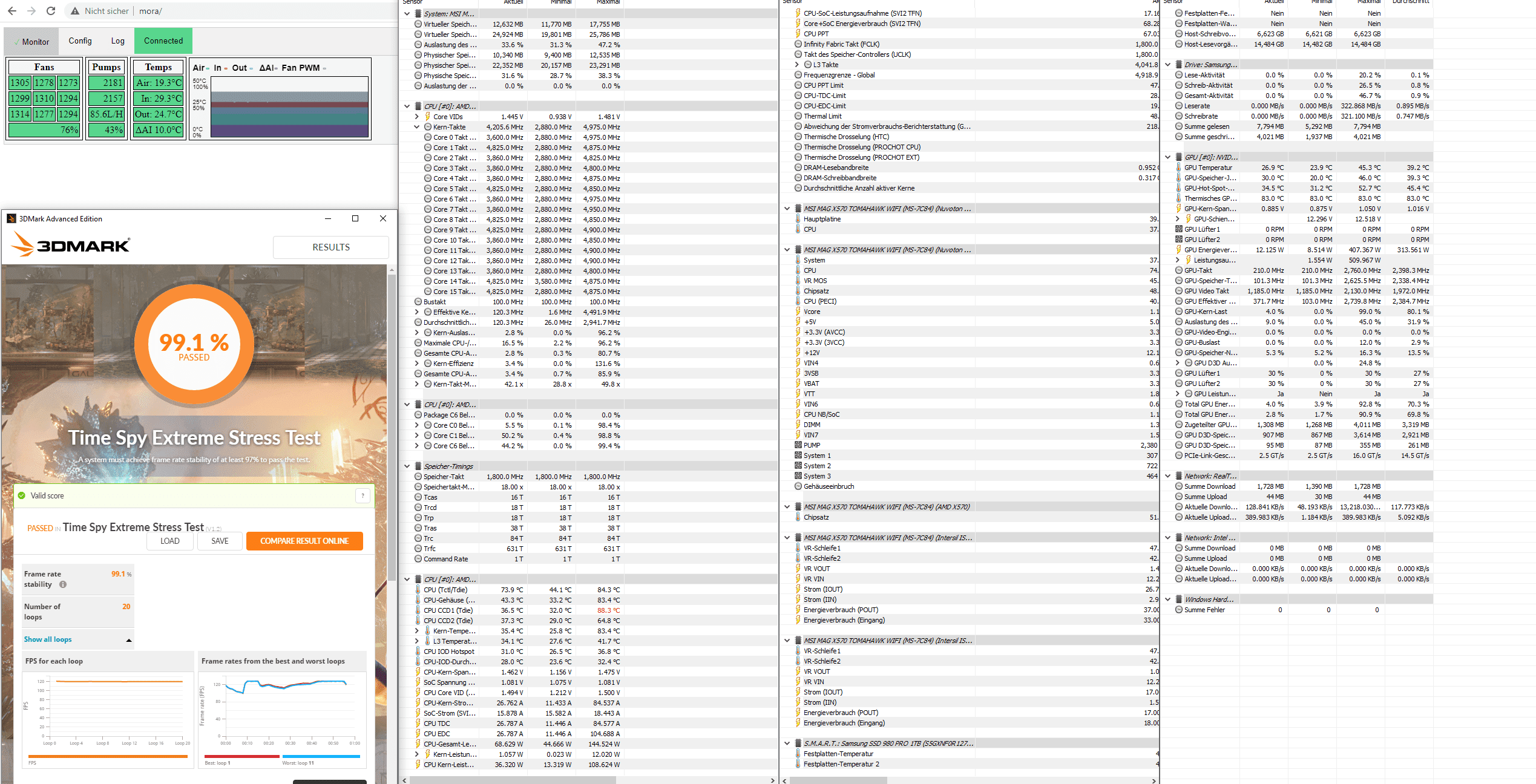
Task: Click the 3DMark logo
Action: tap(71, 246)
